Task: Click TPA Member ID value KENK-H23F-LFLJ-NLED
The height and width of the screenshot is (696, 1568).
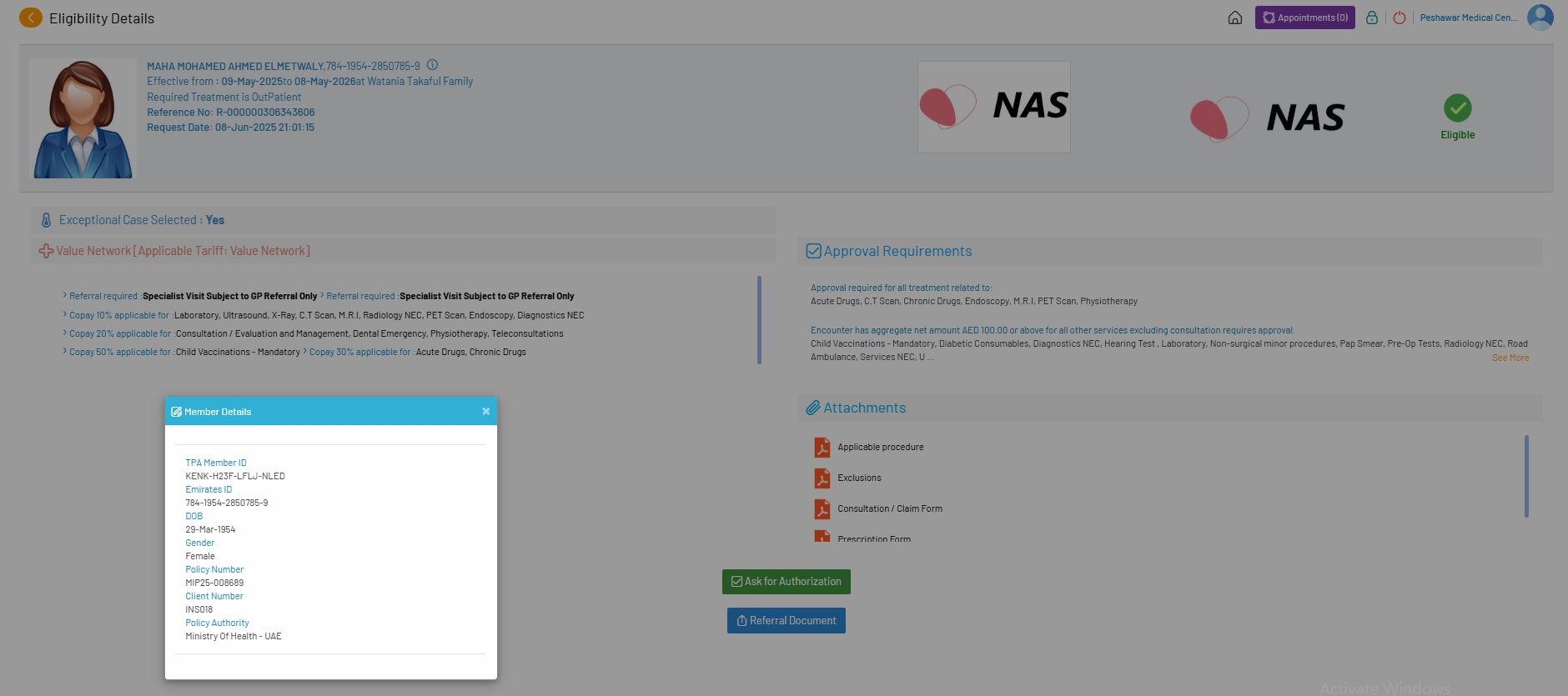Action: [235, 476]
